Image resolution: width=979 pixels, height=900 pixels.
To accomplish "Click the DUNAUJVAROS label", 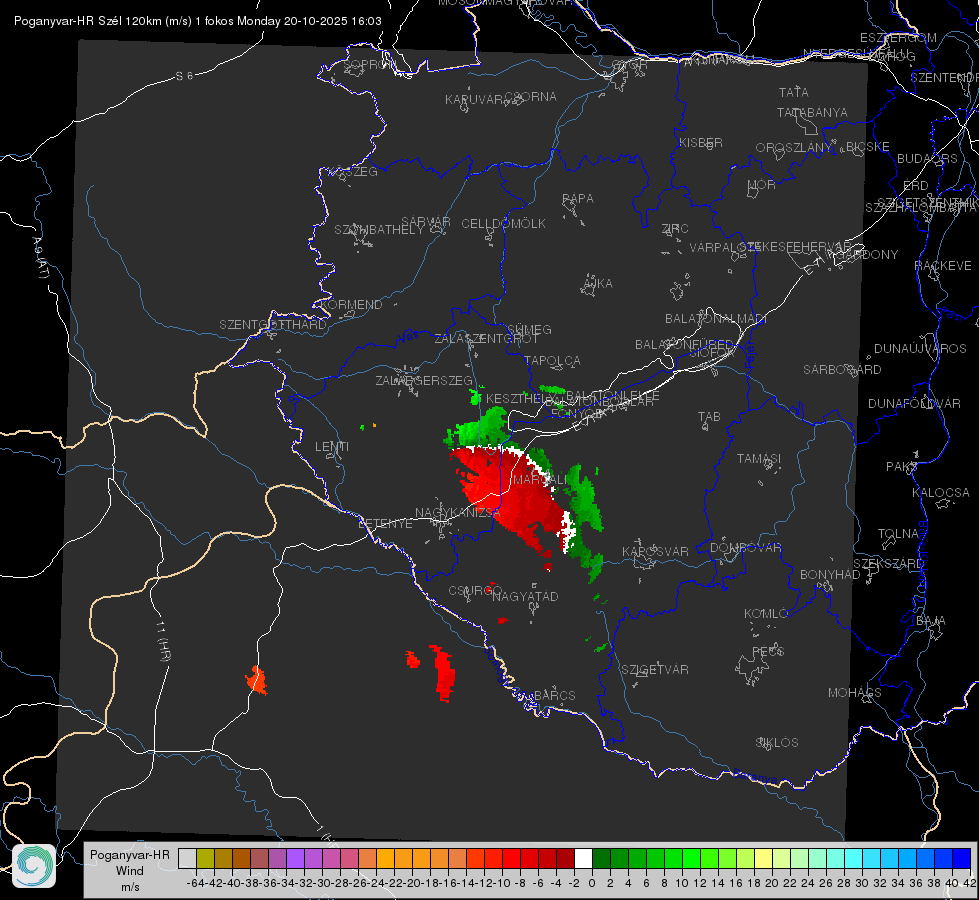I will tap(920, 349).
